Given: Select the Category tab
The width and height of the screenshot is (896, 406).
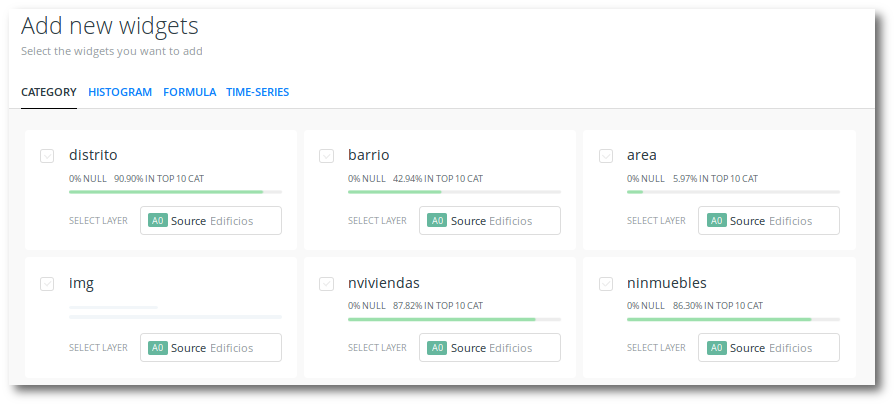Looking at the screenshot, I should 49,92.
